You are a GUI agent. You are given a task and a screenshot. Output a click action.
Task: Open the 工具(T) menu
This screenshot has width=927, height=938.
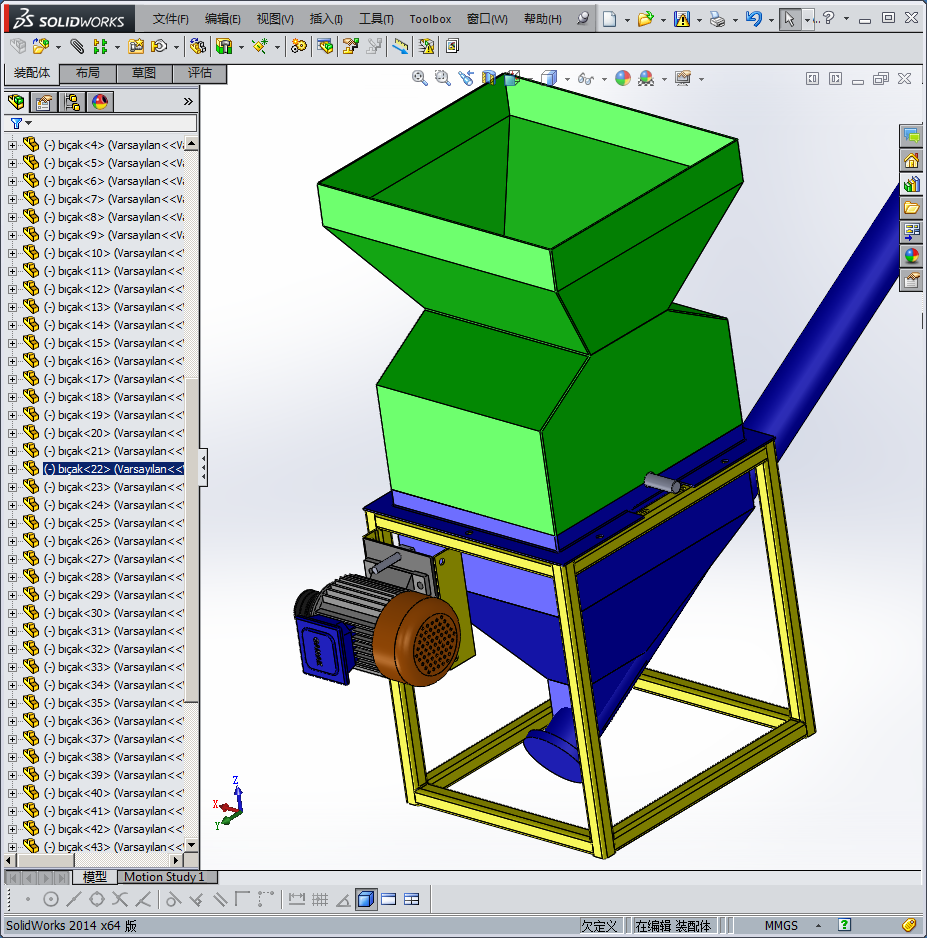pos(376,19)
